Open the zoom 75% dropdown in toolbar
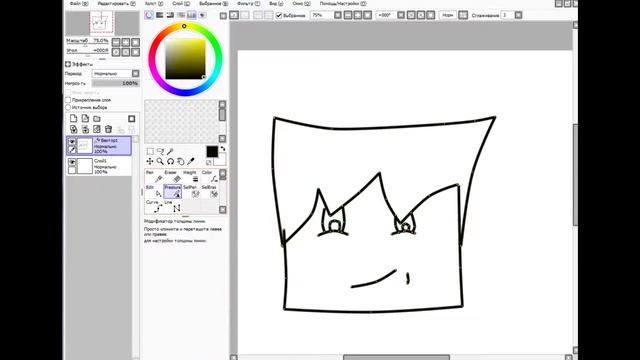 click(338, 15)
